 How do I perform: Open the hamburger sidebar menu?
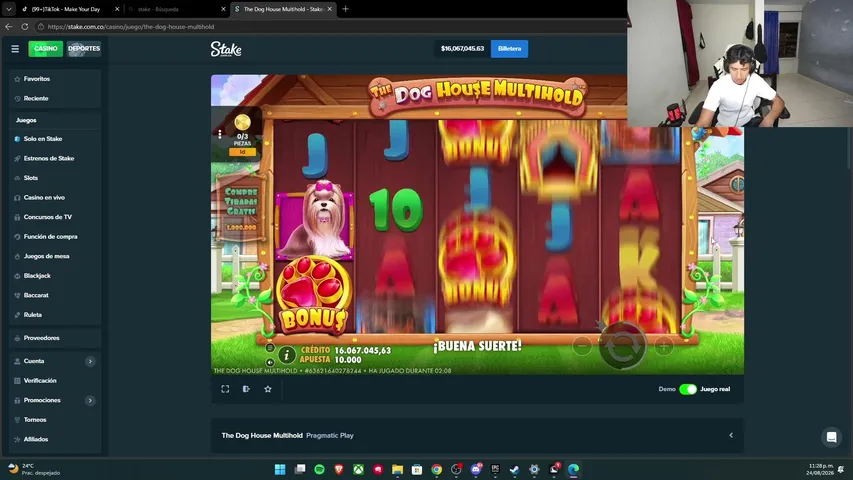(15, 49)
